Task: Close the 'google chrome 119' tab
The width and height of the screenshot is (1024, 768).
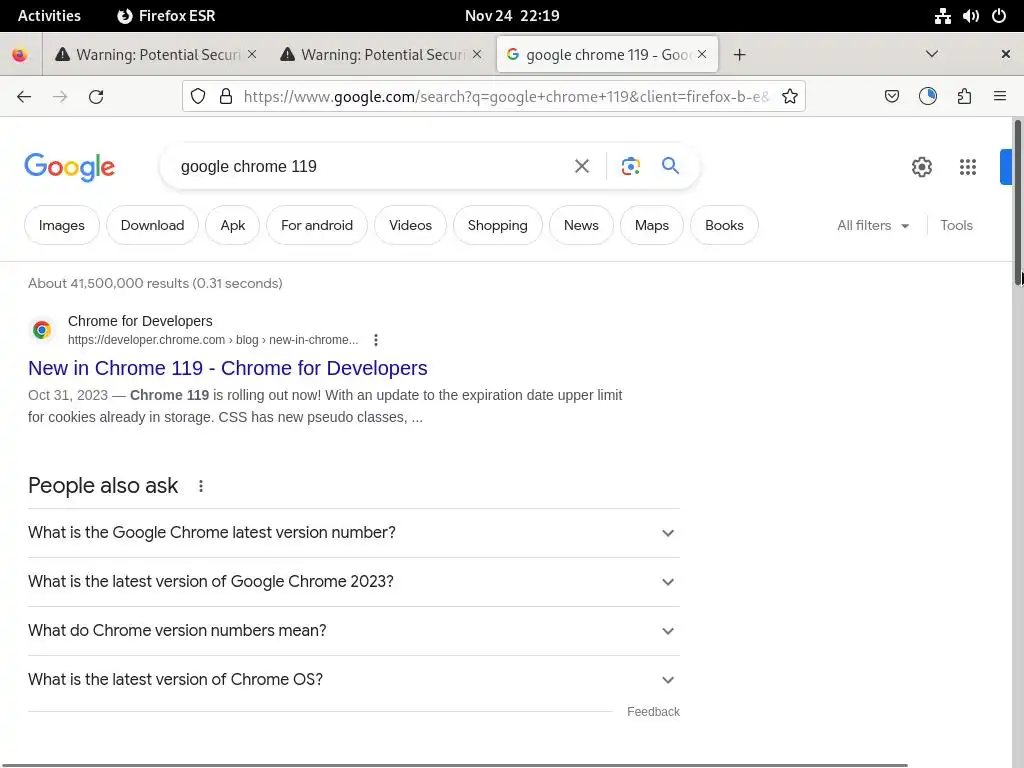Action: [702, 54]
